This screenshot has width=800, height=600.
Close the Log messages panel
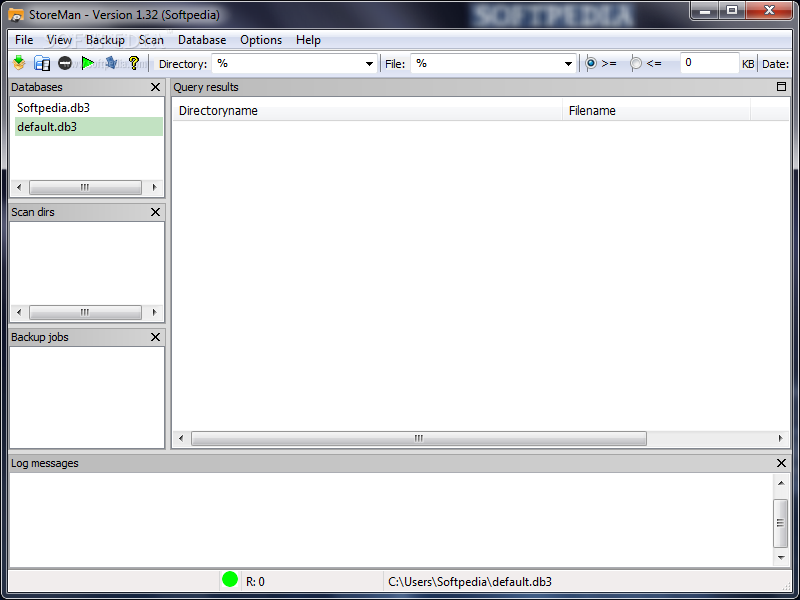(781, 463)
